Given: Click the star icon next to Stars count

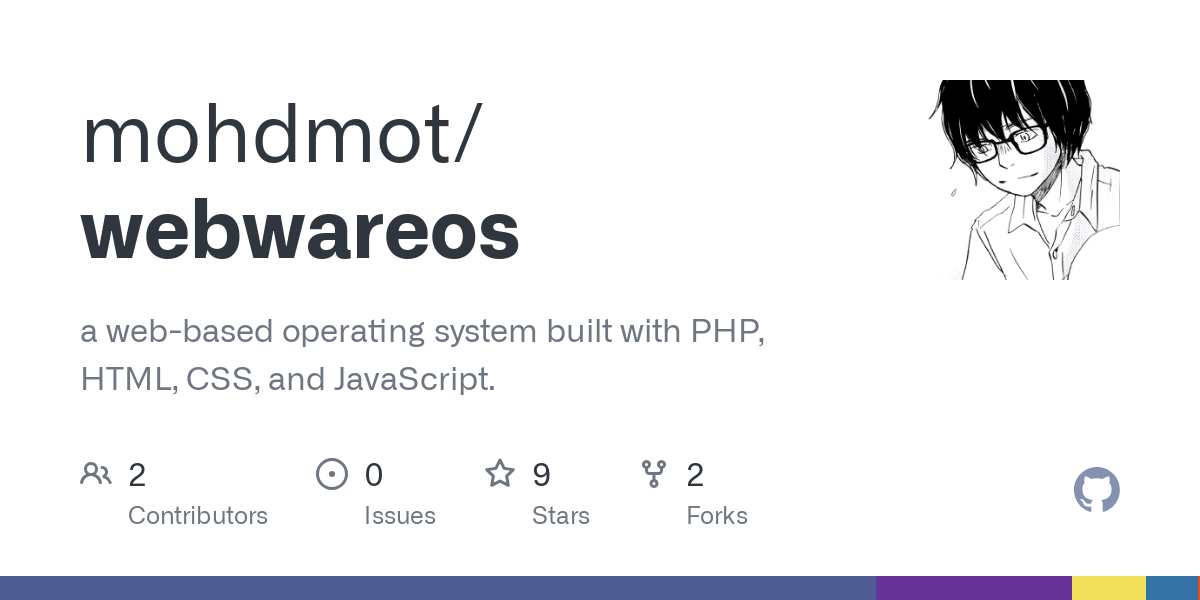Looking at the screenshot, I should point(499,473).
